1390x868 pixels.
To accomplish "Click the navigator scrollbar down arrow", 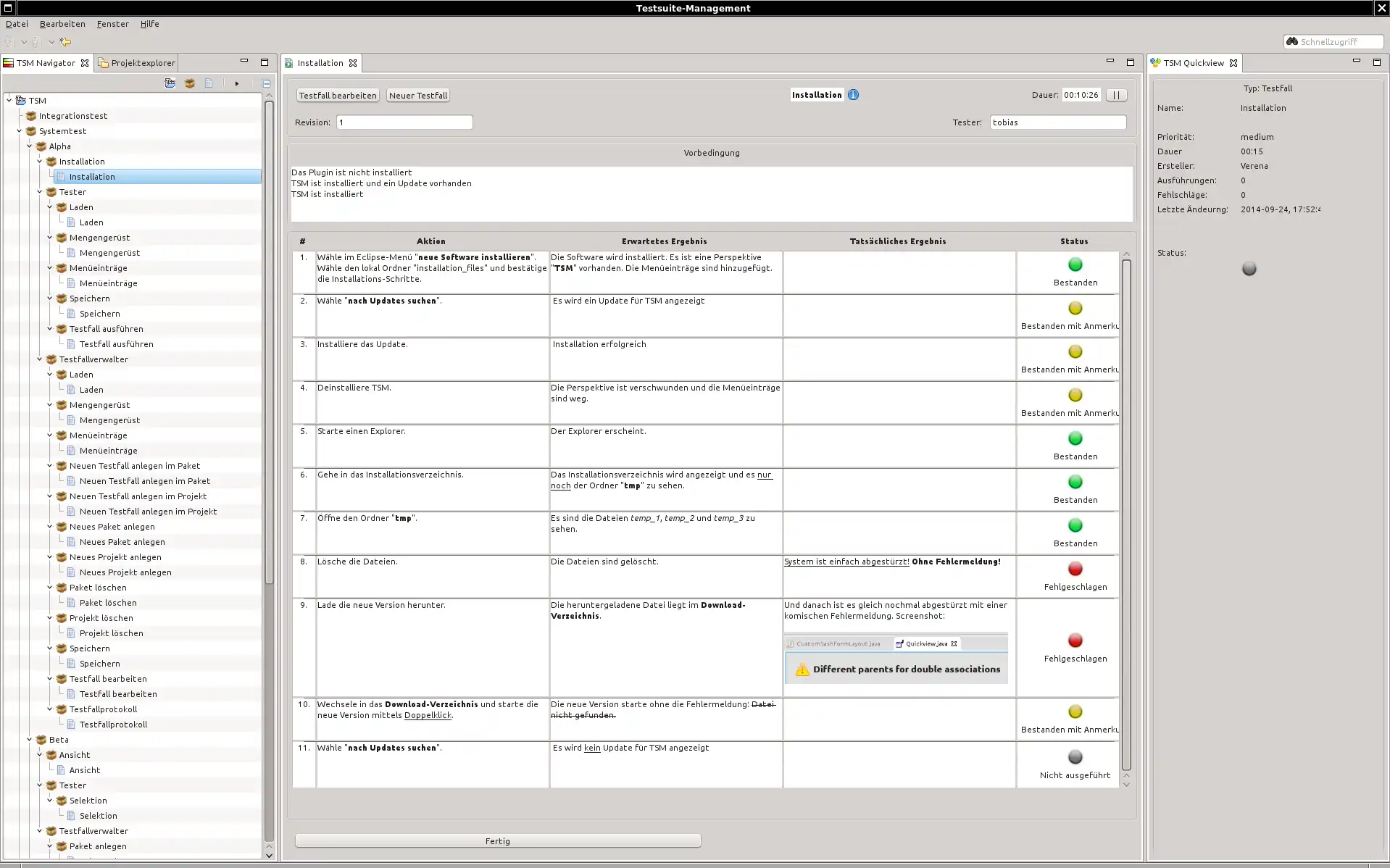I will point(269,856).
